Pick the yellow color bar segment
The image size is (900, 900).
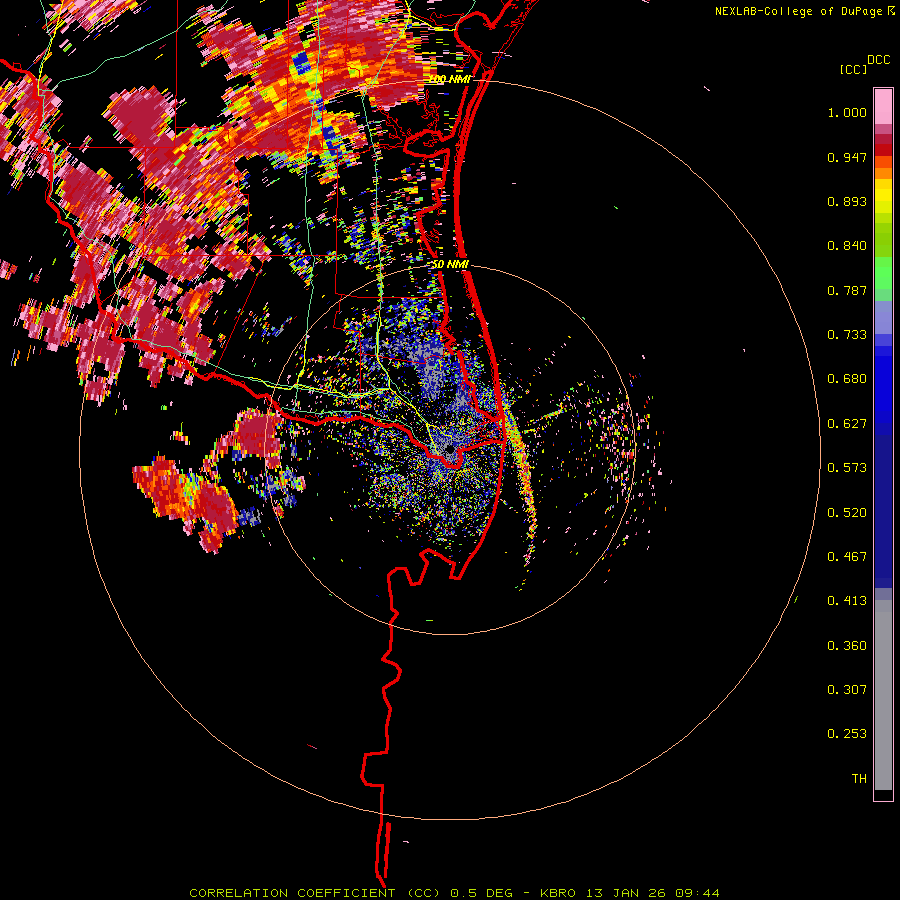[x=883, y=197]
